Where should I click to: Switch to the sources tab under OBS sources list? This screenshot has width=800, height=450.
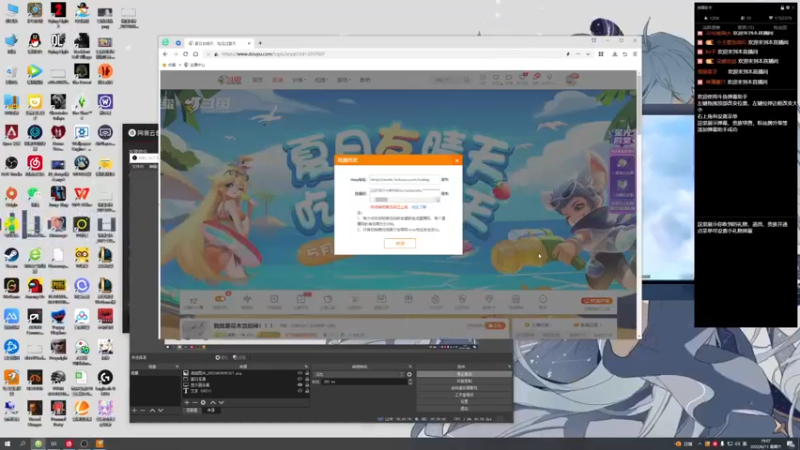pyautogui.click(x=211, y=410)
